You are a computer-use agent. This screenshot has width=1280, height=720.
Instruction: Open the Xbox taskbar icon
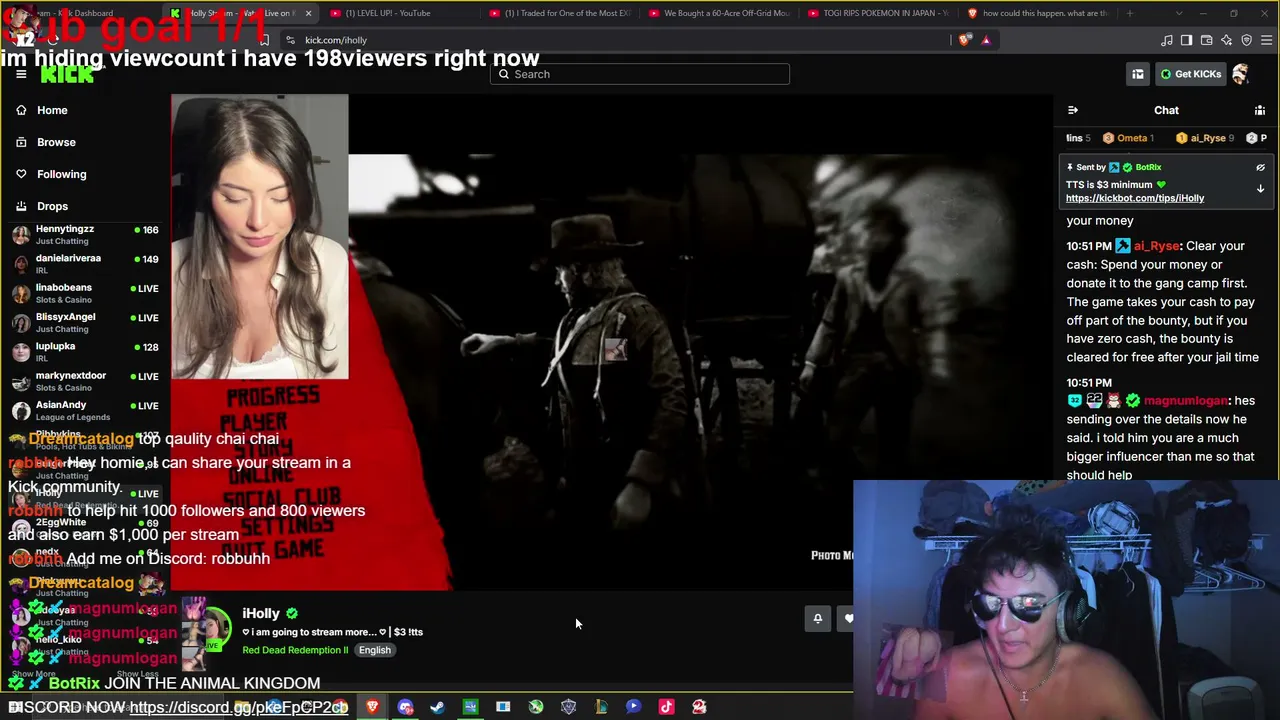[x=536, y=707]
